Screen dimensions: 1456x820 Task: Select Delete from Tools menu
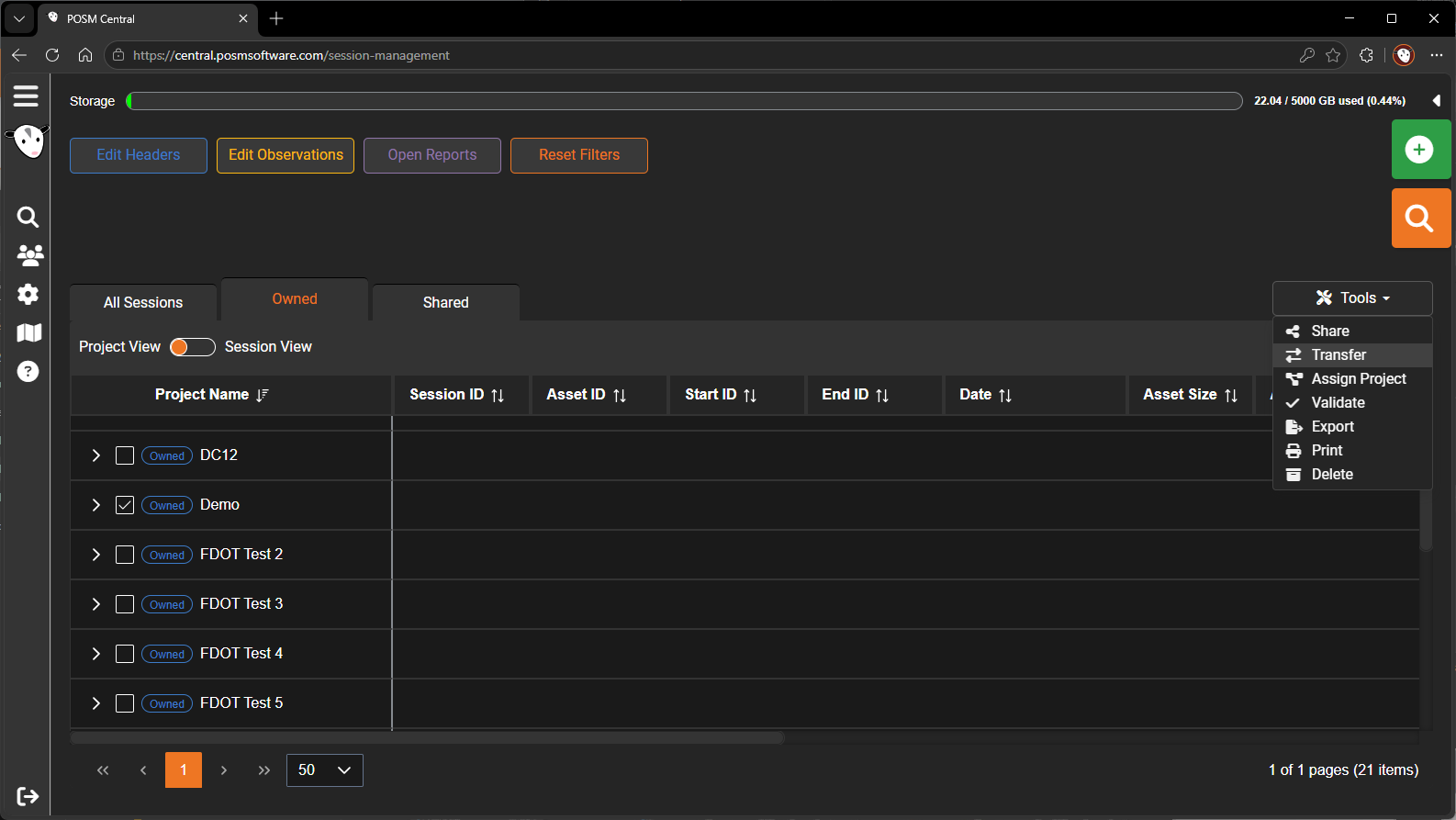click(1352, 474)
